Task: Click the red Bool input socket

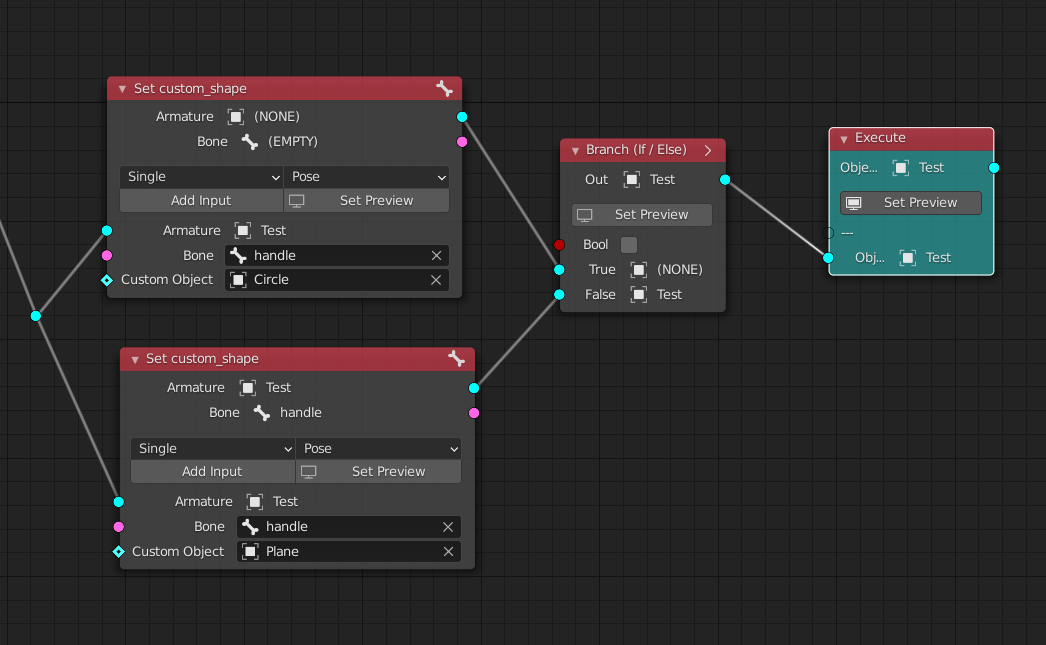Action: (559, 245)
